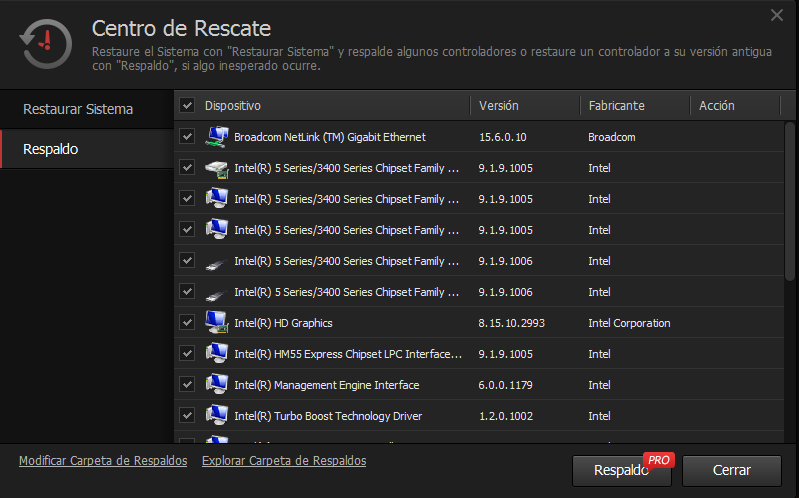Click the Intel manufacturer cell in Management Engine row
The height and width of the screenshot is (498, 799).
(x=599, y=385)
